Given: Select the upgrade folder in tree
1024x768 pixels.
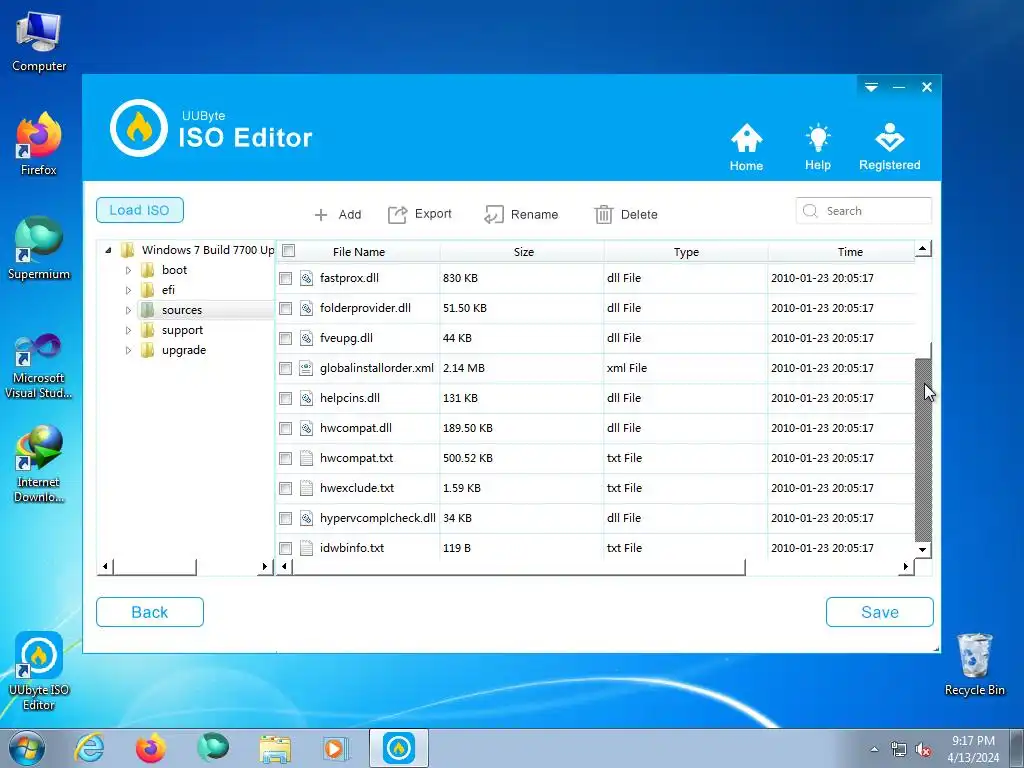Looking at the screenshot, I should (184, 350).
